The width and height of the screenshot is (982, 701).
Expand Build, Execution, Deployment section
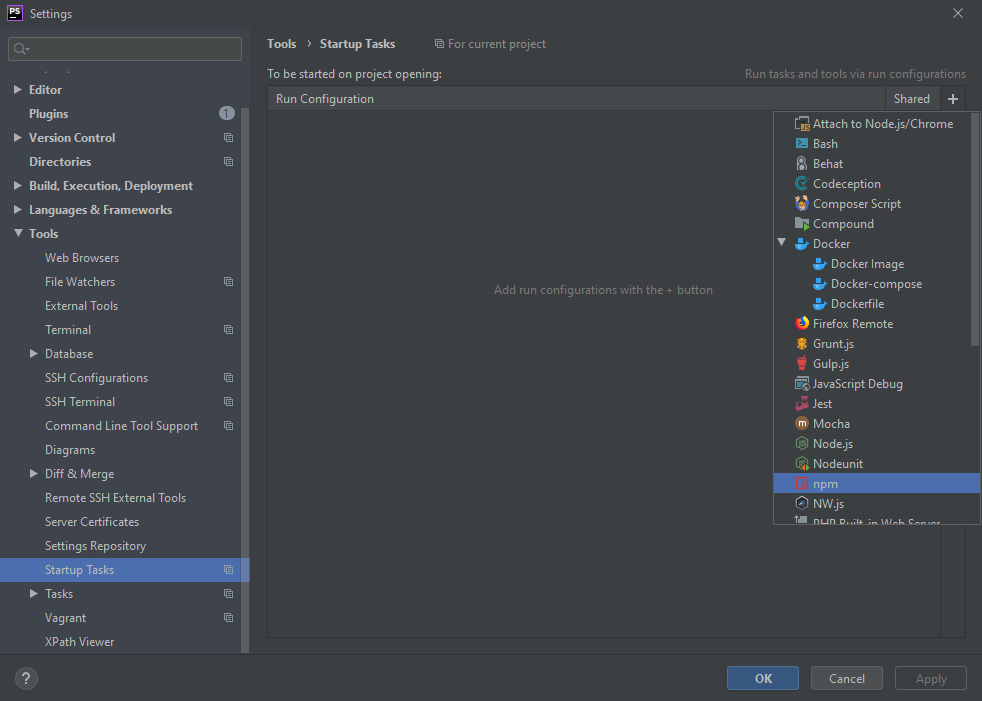(x=18, y=185)
